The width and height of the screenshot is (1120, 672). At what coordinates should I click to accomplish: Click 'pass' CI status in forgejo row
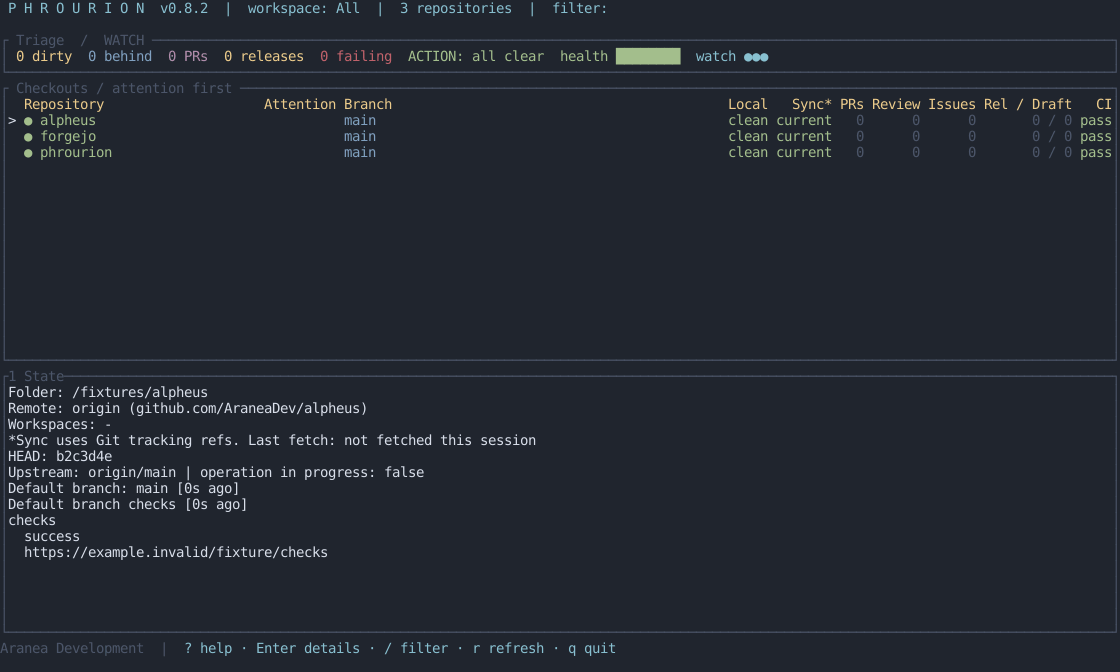click(1096, 136)
